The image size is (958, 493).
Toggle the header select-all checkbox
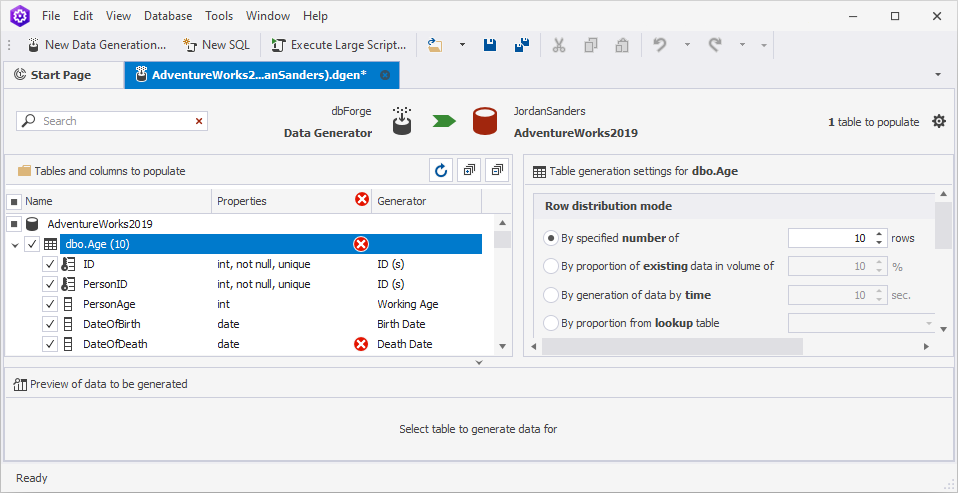[13, 201]
